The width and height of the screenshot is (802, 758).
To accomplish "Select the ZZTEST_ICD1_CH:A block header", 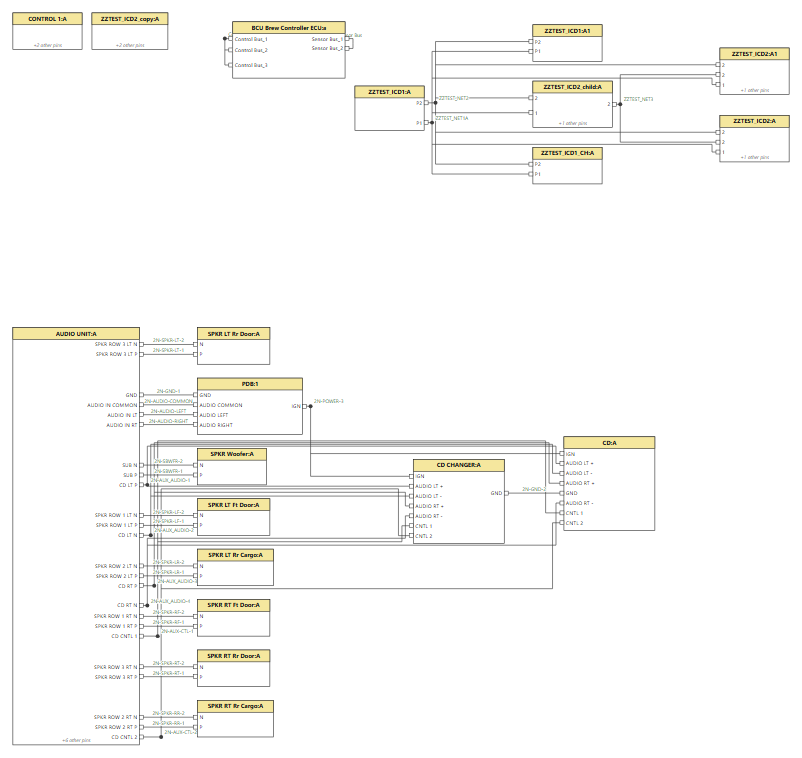I will 567,153.
